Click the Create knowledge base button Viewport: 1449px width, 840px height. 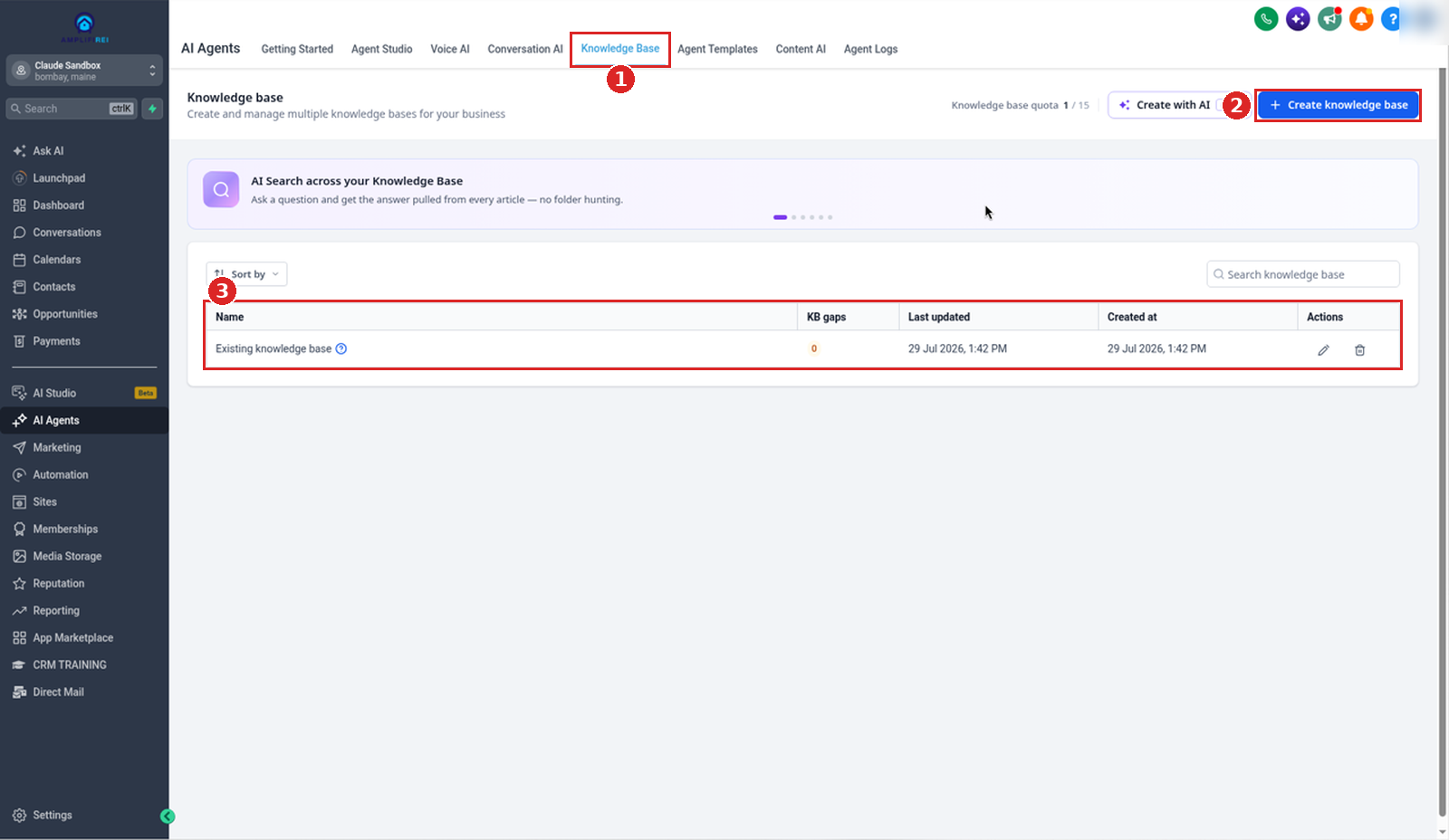tap(1339, 105)
